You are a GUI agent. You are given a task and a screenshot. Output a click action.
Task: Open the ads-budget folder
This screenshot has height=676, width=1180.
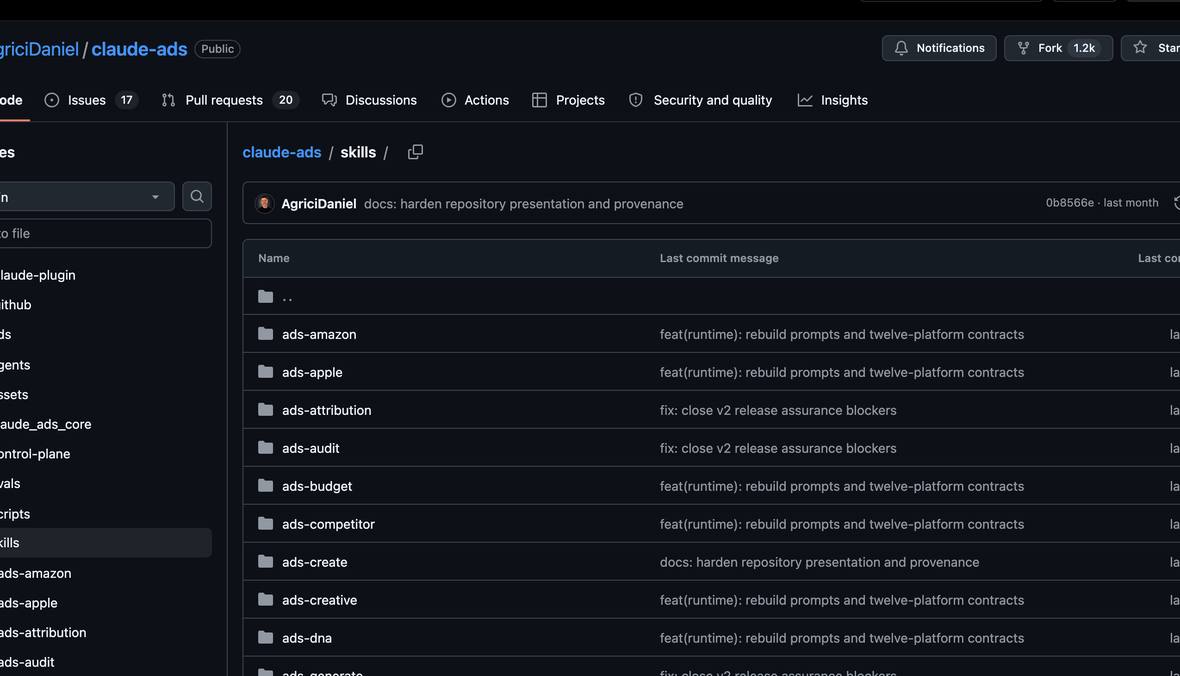317,486
